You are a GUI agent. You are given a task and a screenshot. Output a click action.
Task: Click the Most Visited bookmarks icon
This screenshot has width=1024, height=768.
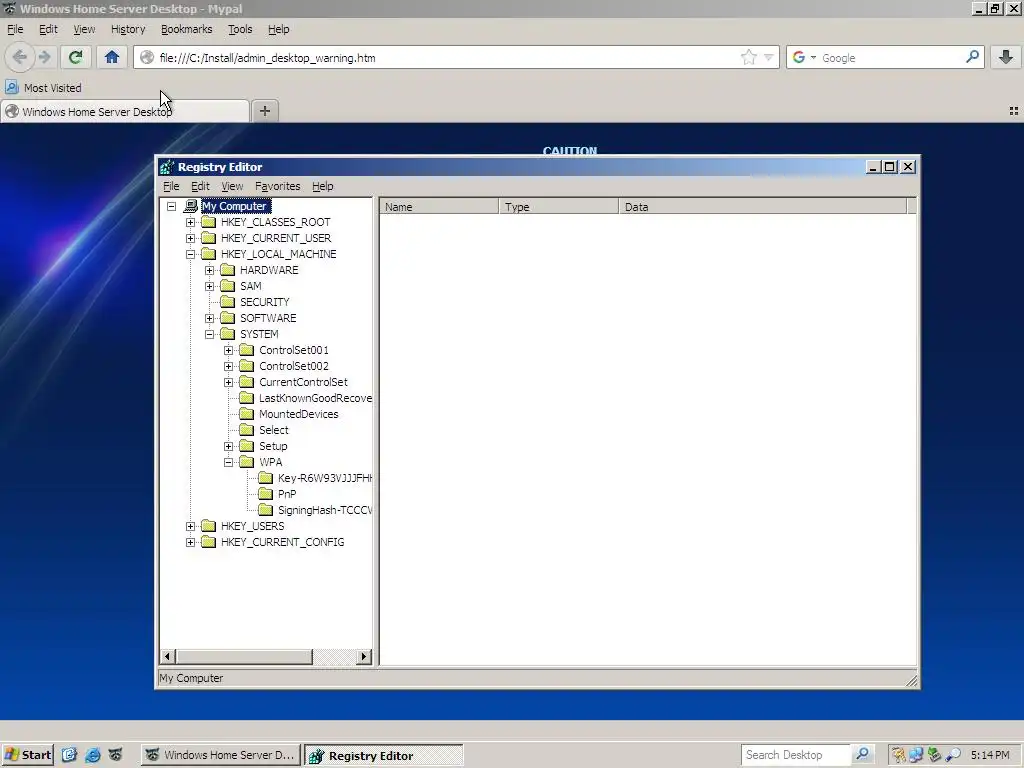coord(12,87)
